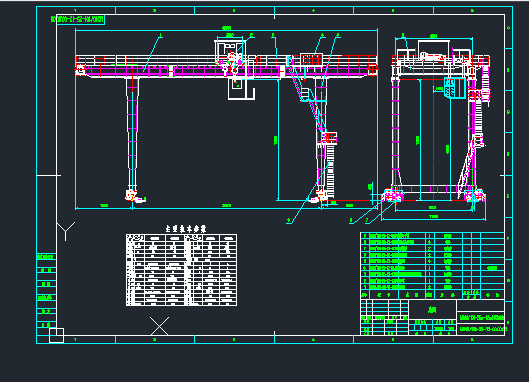Click the drawing name cell in title block
Image resolution: width=529 pixels, height=382 pixels.
433,309
